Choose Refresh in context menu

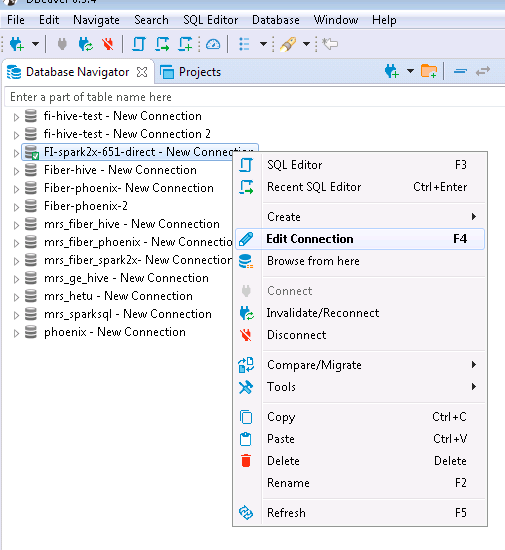[x=360, y=513]
